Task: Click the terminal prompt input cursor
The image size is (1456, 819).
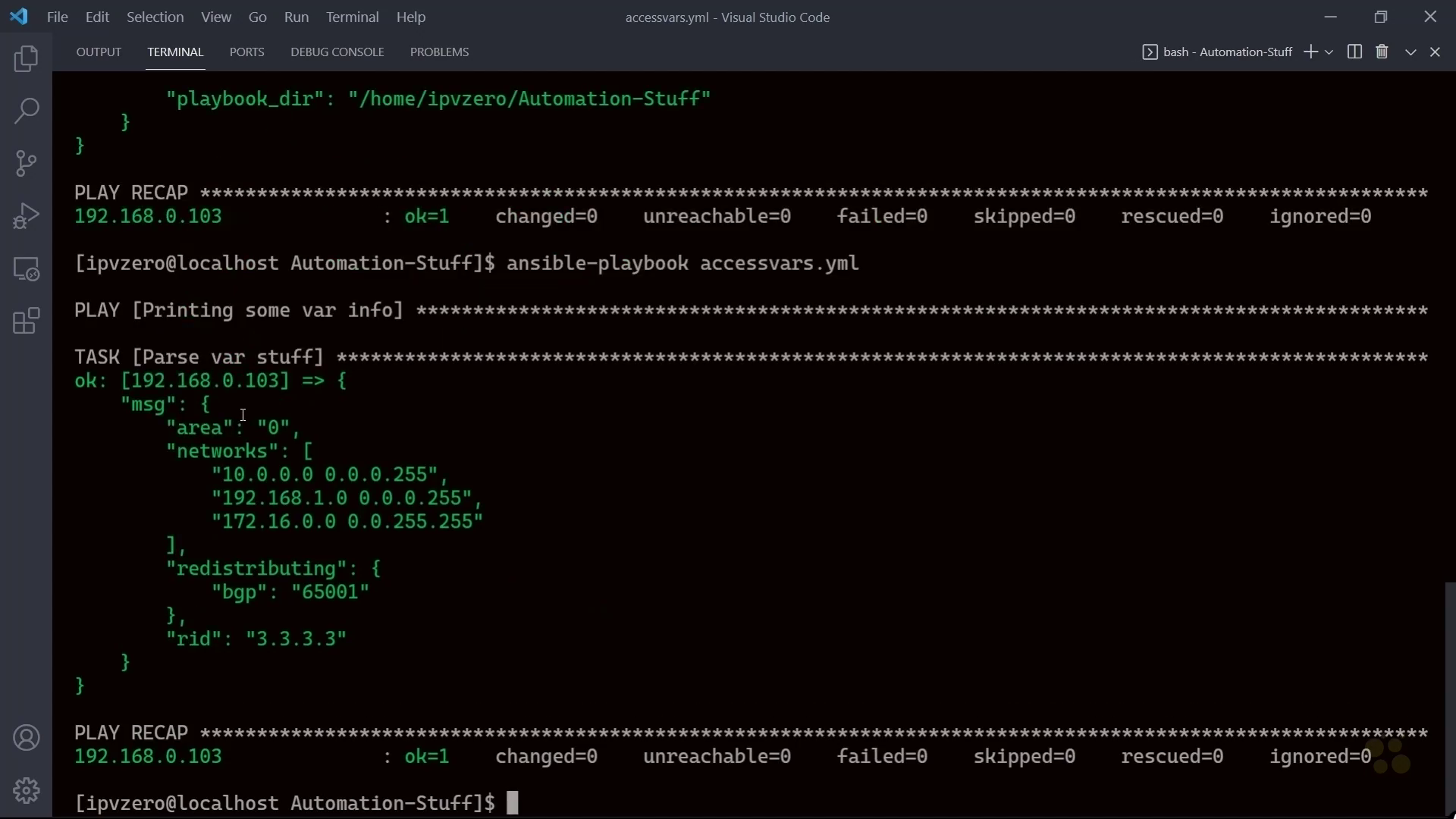Action: coord(513,803)
